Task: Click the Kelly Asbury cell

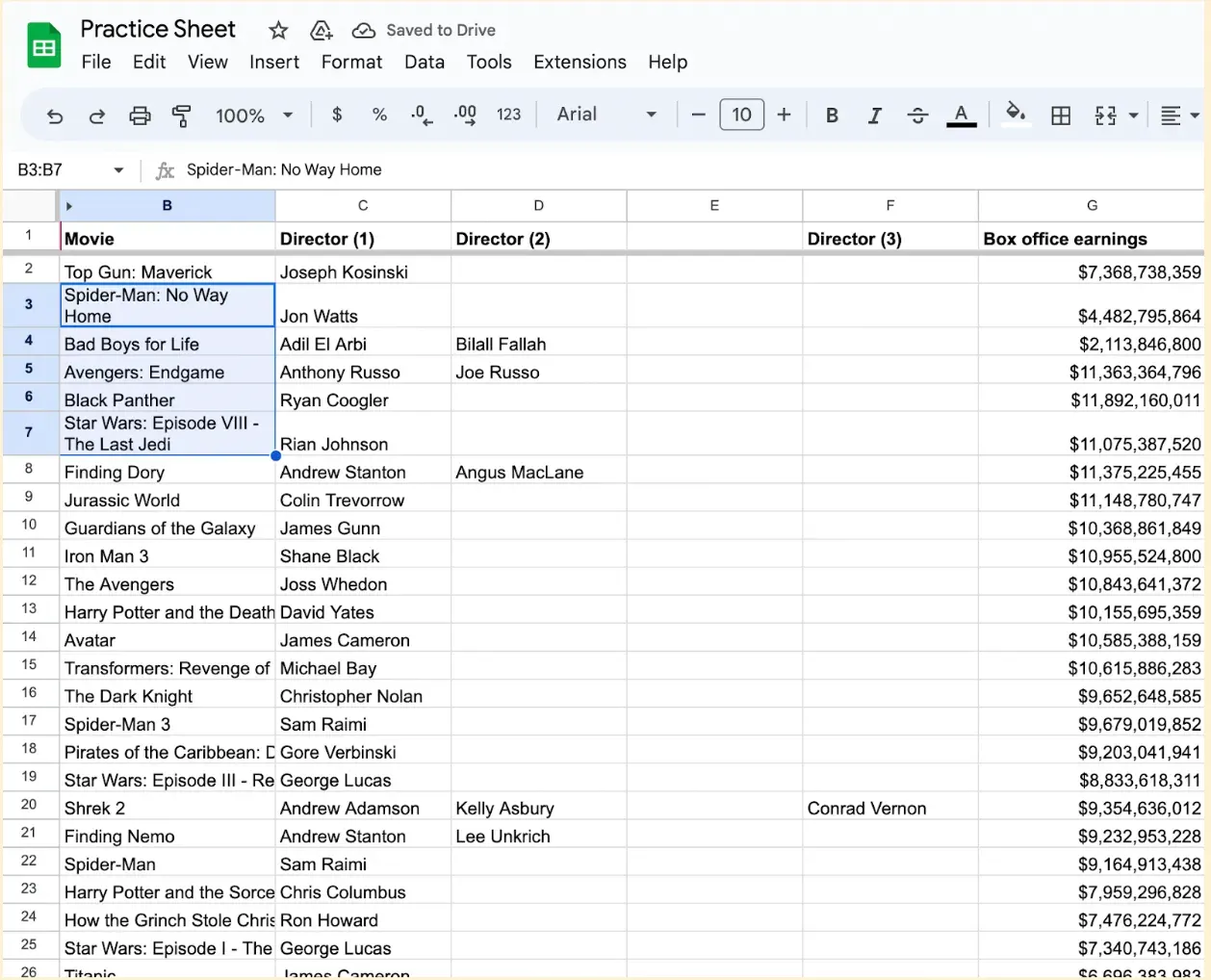Action: [x=539, y=808]
